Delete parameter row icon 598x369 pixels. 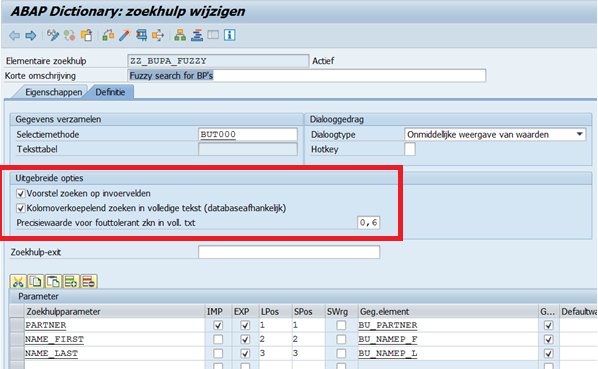[x=89, y=282]
